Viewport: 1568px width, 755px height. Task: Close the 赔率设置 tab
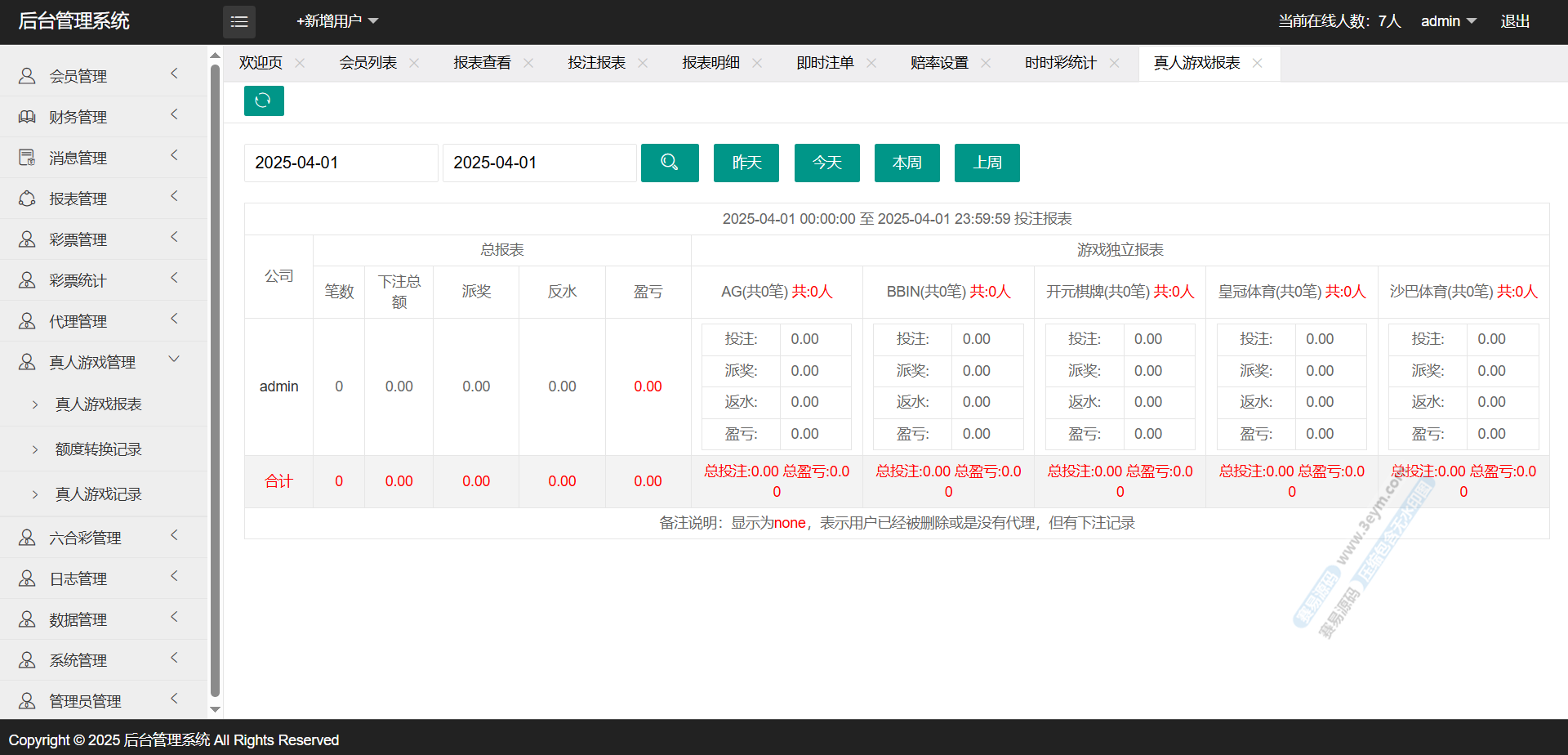coord(986,63)
